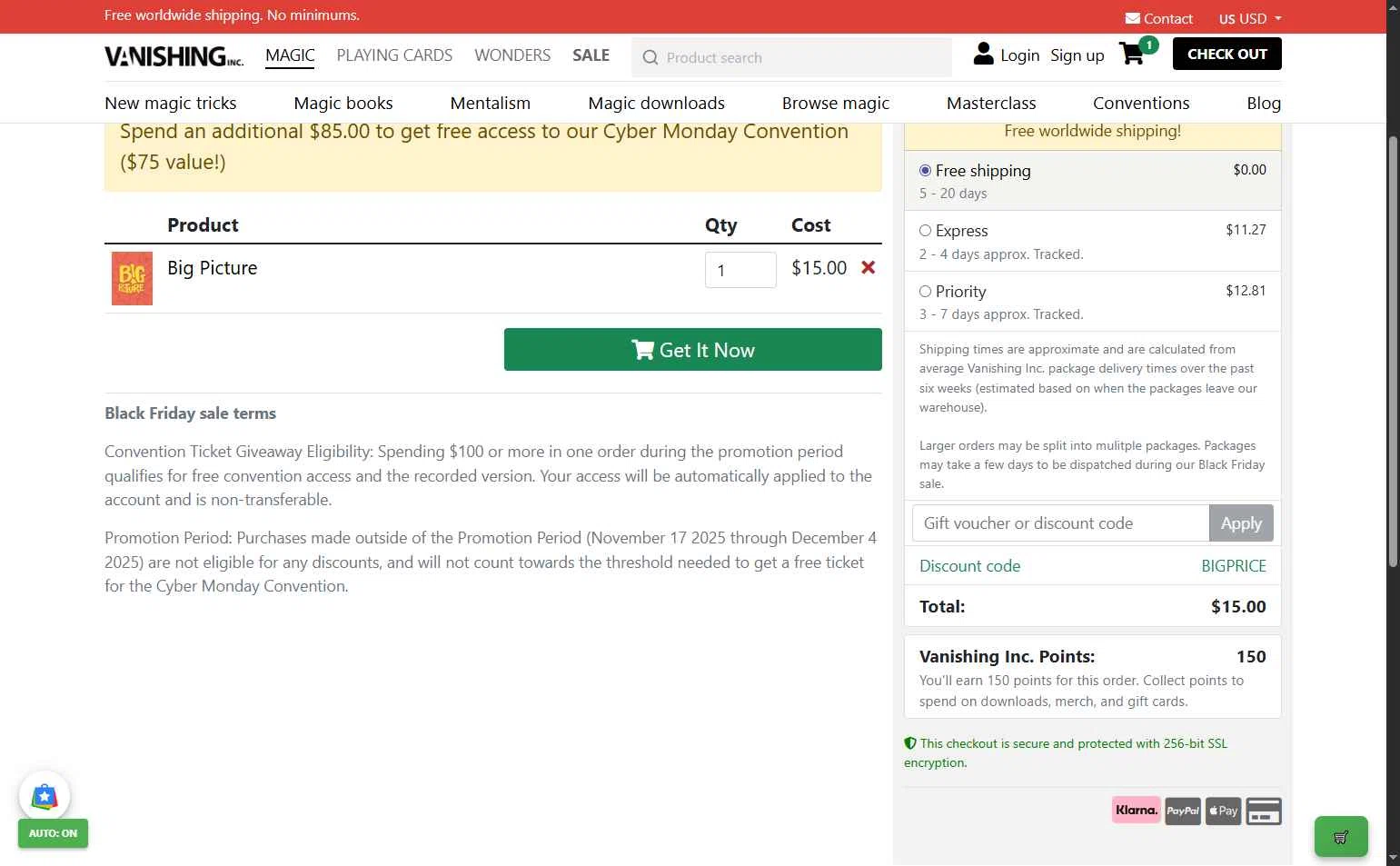Screen dimensions: 1400x866
Task: Click the Login user icon
Action: (983, 54)
